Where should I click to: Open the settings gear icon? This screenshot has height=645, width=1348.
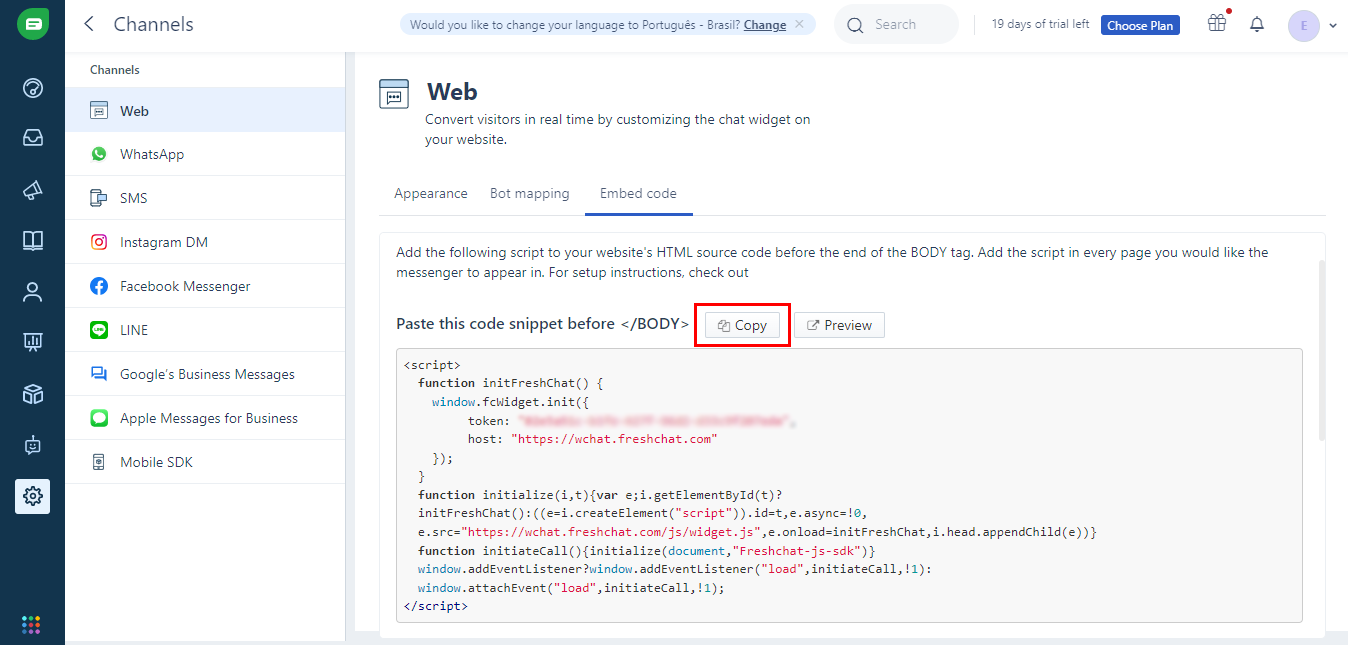[x=32, y=496]
